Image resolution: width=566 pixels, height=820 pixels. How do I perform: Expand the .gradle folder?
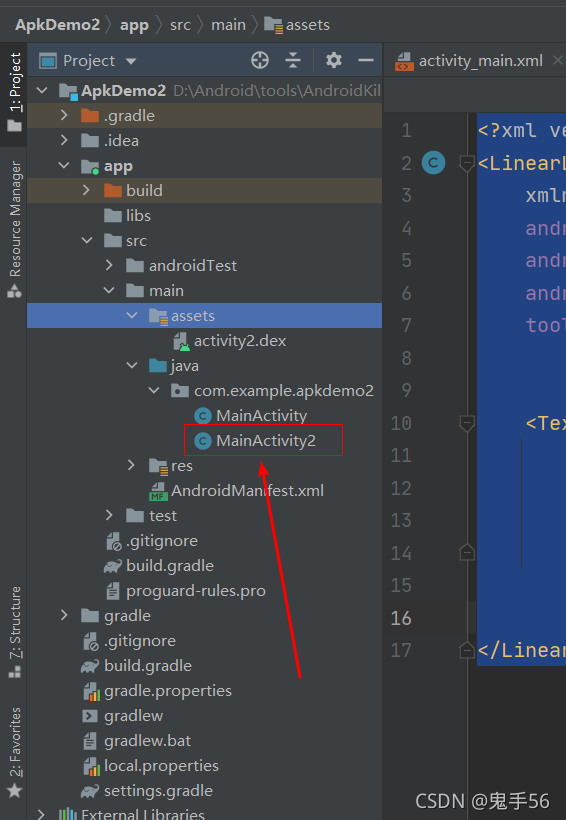click(64, 115)
